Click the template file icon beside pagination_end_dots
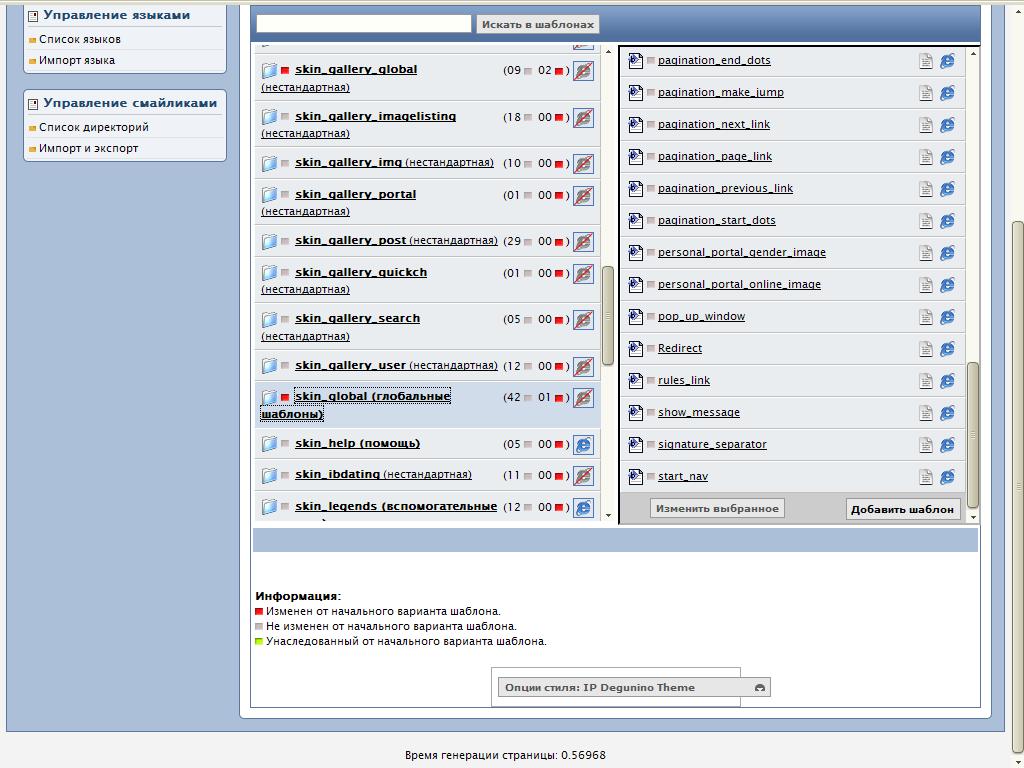 [635, 61]
